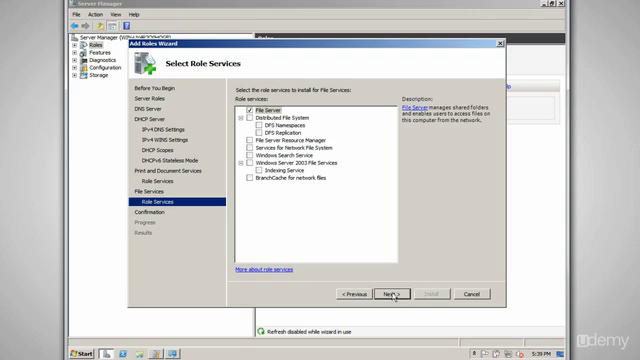640x360 pixels.
Task: Select the Configuration node icon in tree
Action: click(x=84, y=68)
